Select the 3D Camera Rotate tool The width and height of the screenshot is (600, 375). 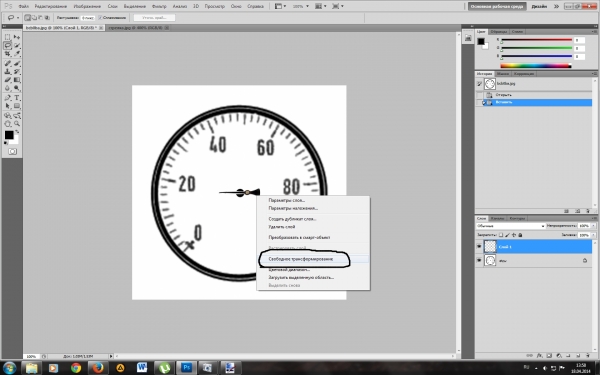pos(17,115)
